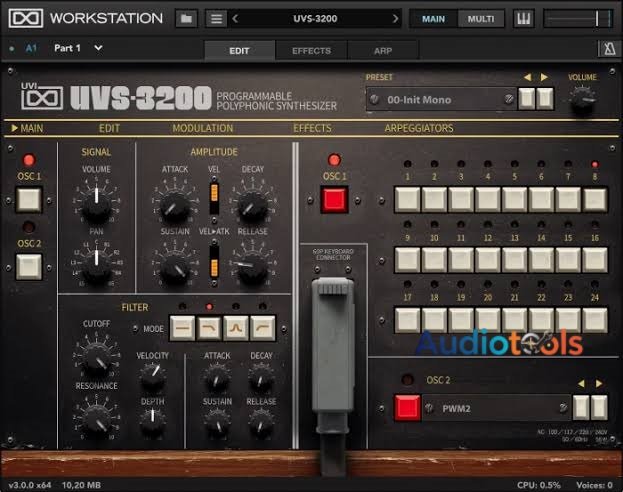Click left cream button beside PWM2

coord(581,407)
